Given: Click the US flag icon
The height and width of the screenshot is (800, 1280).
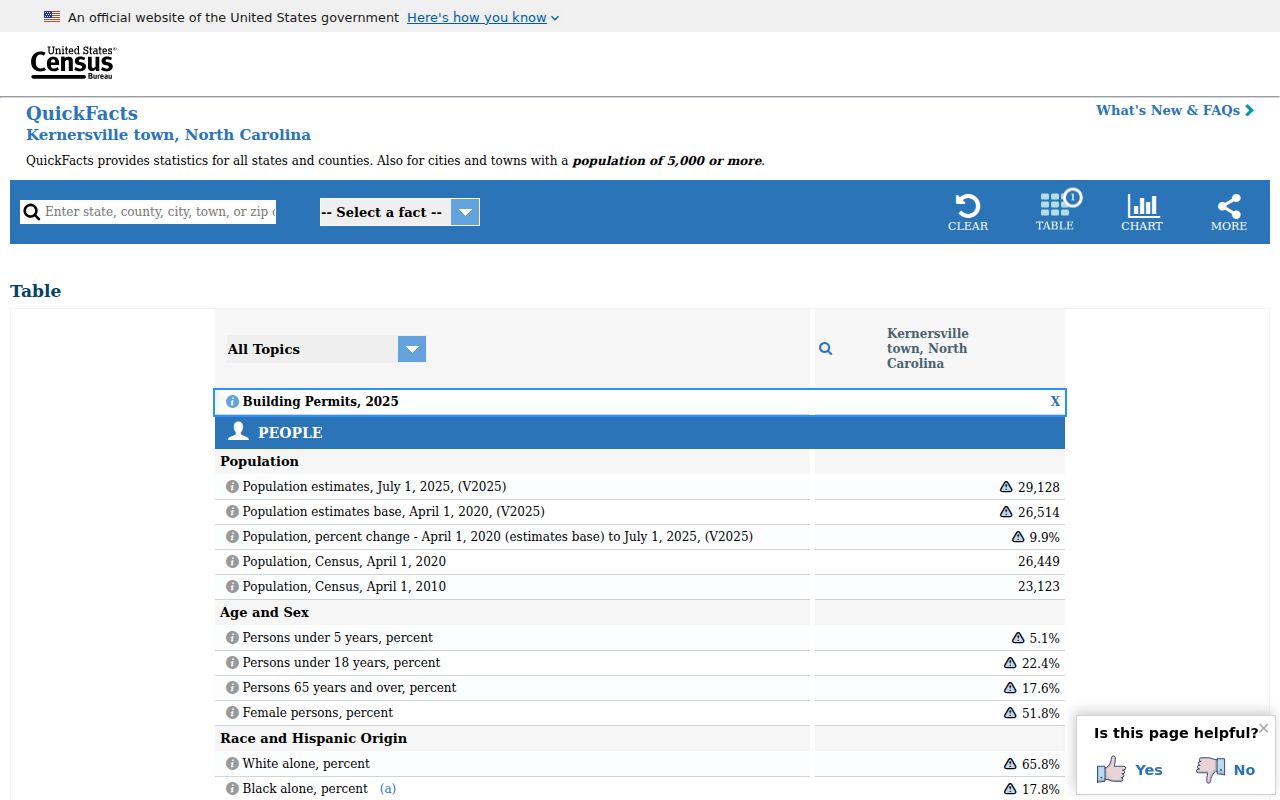Looking at the screenshot, I should tap(52, 17).
